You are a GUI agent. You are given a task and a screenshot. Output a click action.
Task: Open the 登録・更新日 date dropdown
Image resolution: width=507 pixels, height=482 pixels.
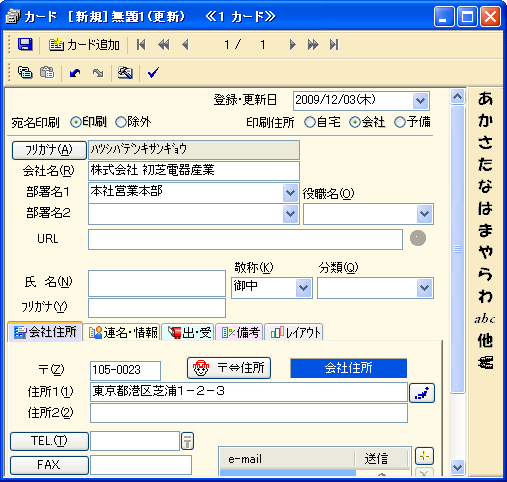point(420,101)
